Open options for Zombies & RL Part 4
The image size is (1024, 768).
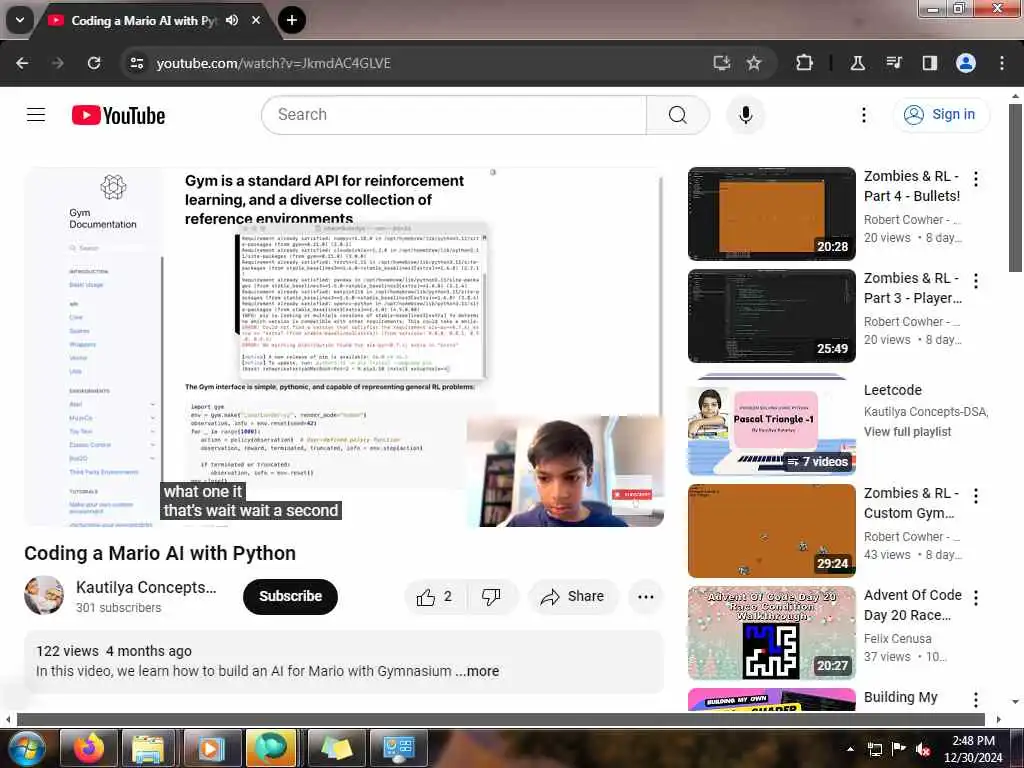976,178
